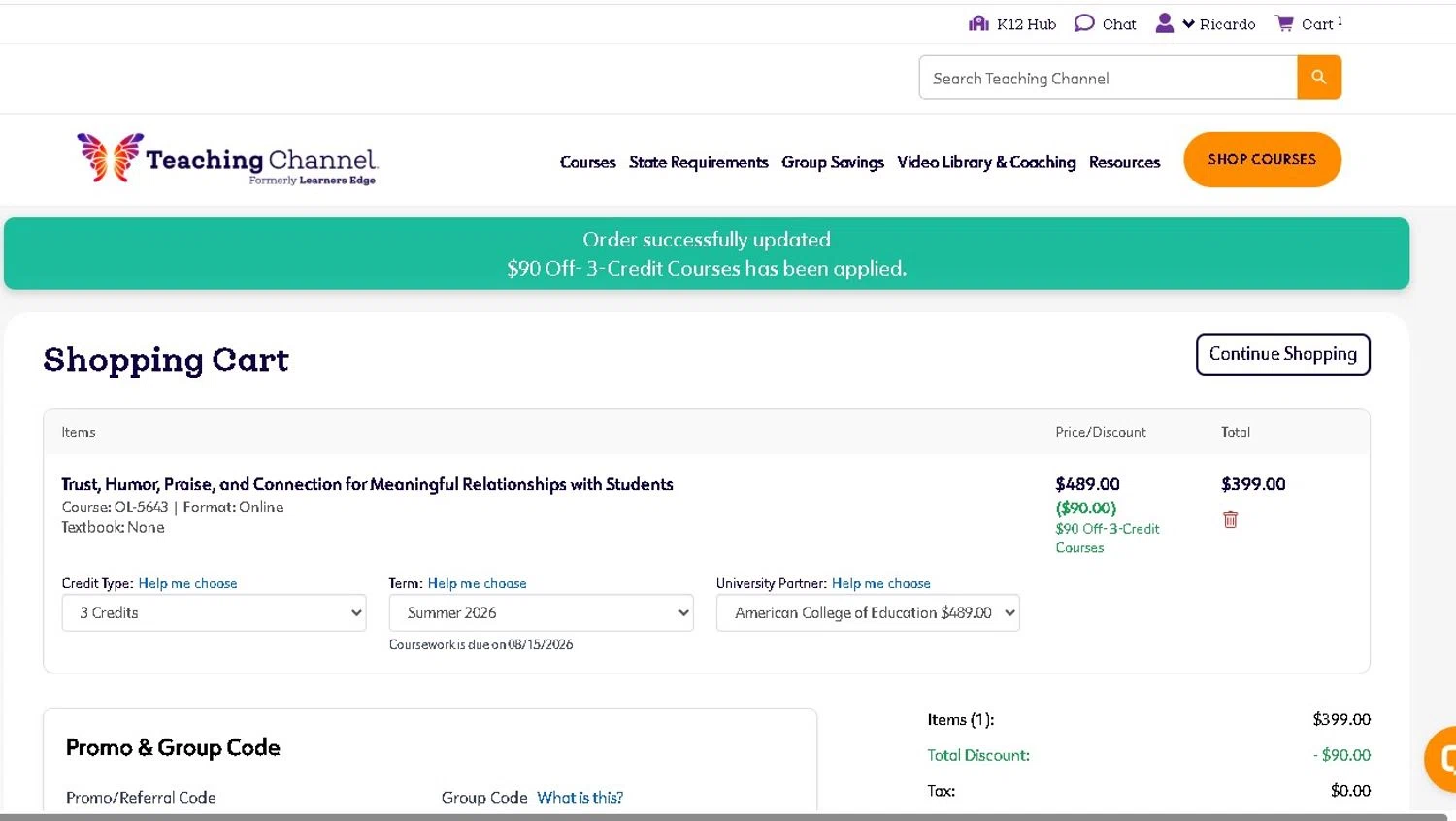Click the Promo & Group Code heading
The image size is (1456, 821).
pos(173,747)
